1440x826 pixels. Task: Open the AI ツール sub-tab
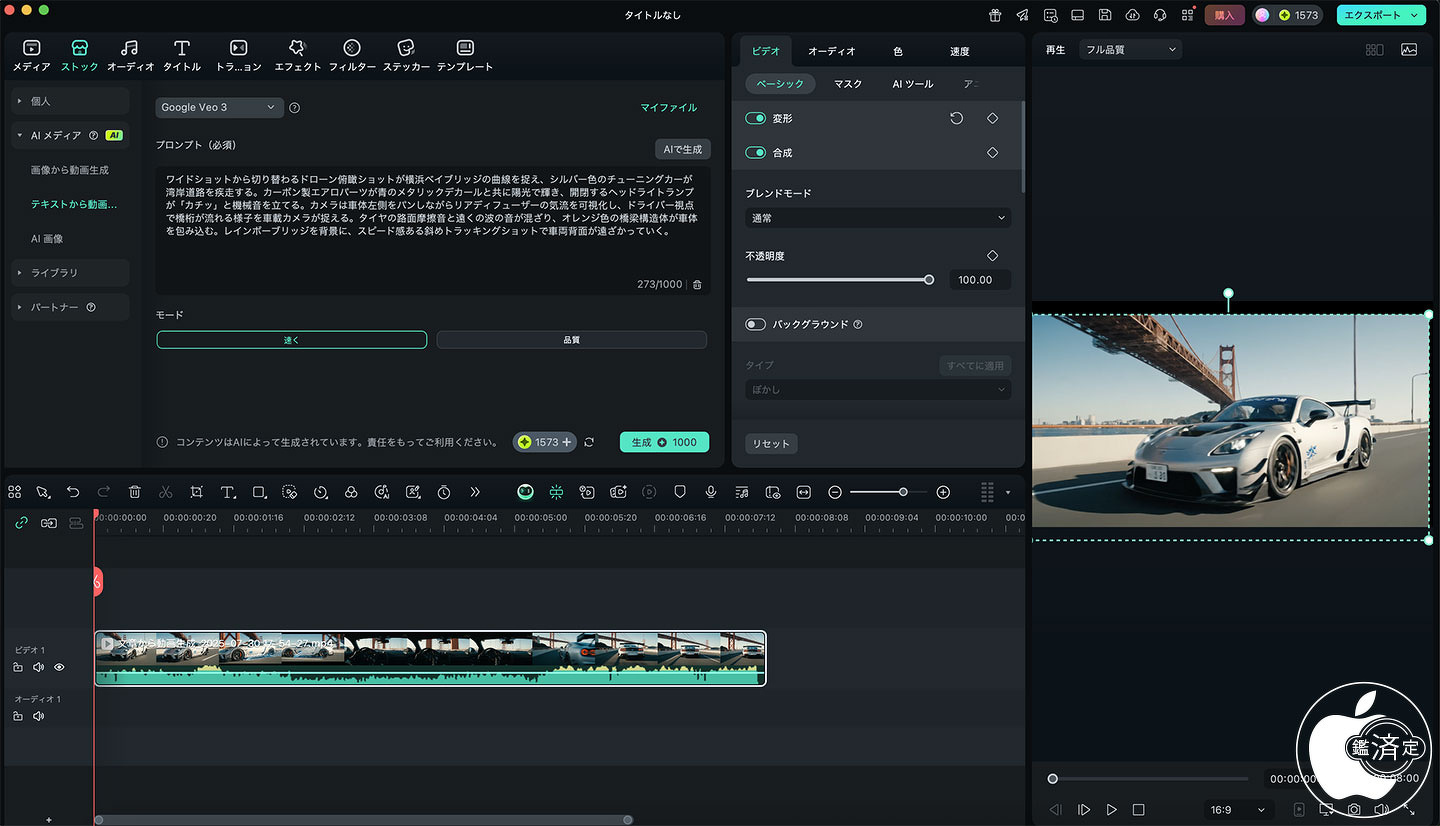click(913, 84)
